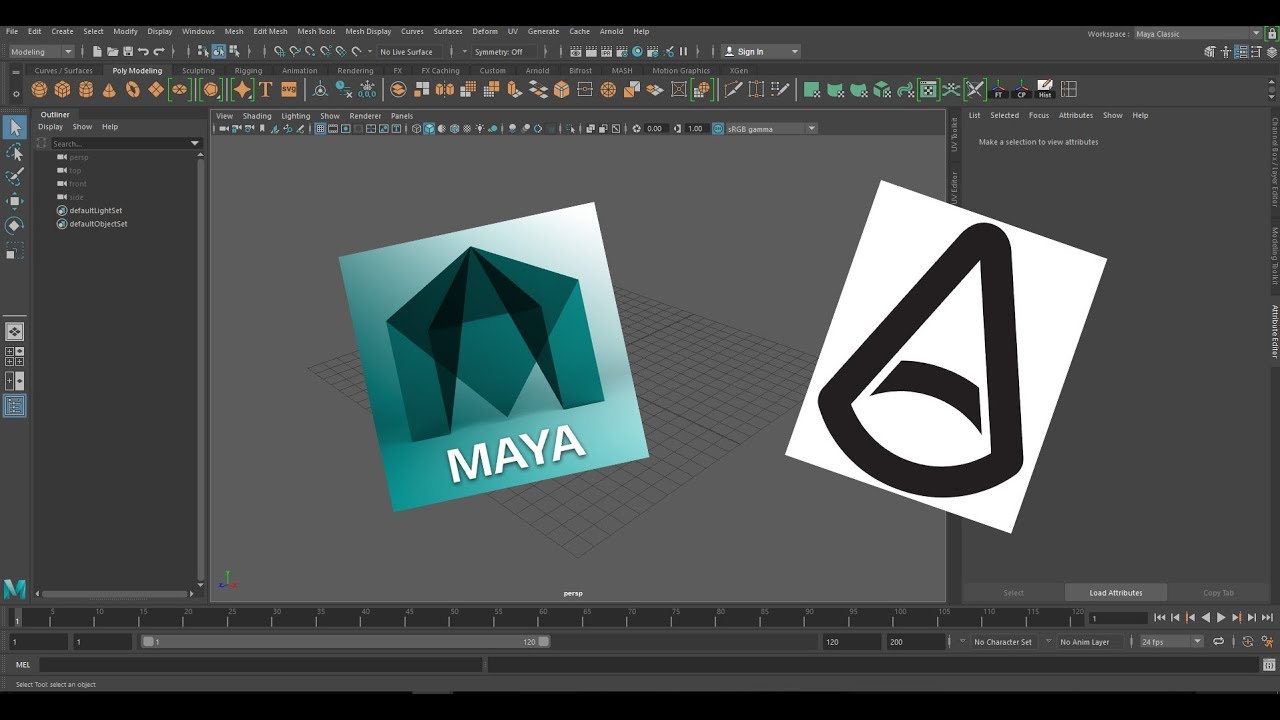
Task: Click the Multi-Cut knife shelf icon
Action: [733, 90]
